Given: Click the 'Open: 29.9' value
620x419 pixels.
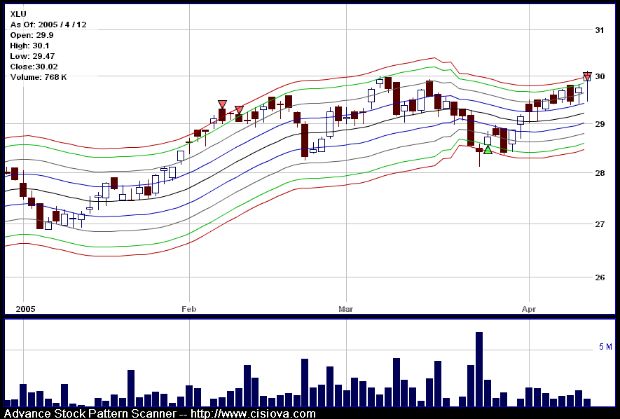Looking at the screenshot, I should pyautogui.click(x=32, y=35).
